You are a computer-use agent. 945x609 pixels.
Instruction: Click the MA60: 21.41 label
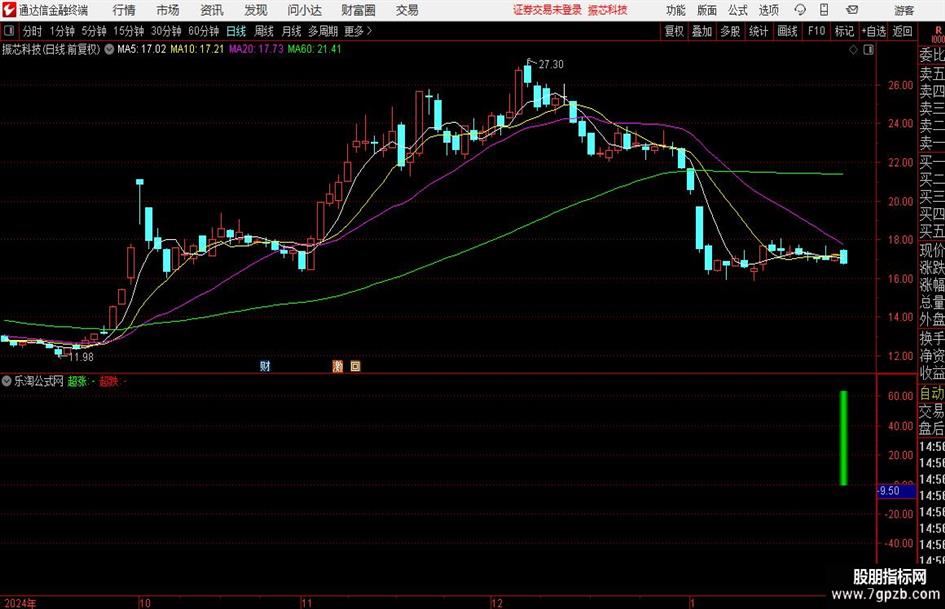(314, 49)
